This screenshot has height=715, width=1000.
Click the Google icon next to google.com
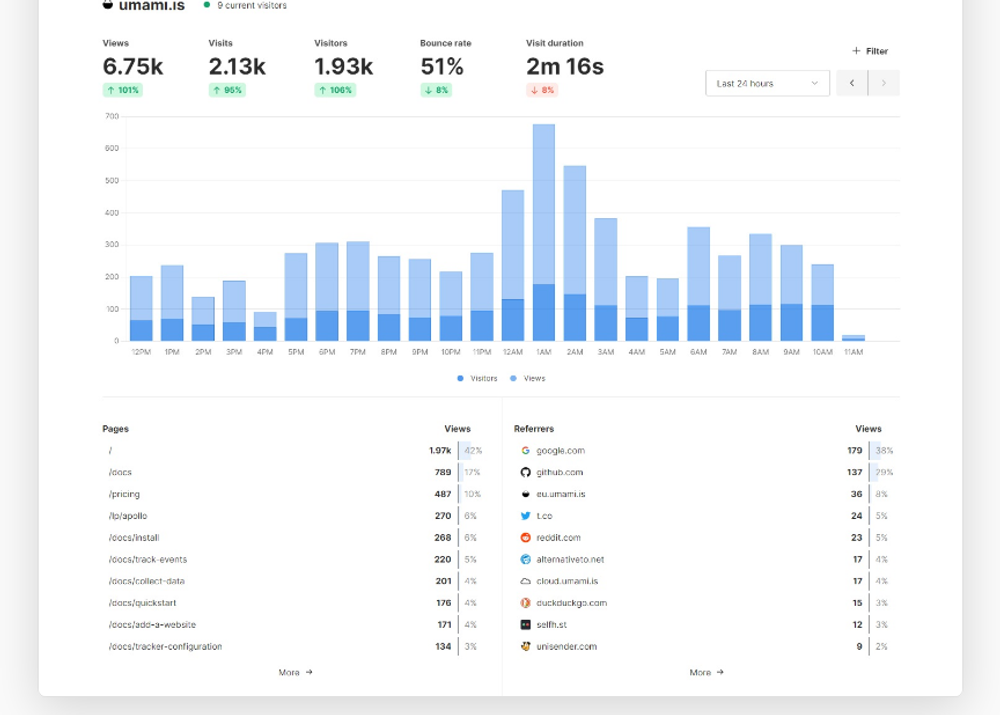pyautogui.click(x=526, y=451)
